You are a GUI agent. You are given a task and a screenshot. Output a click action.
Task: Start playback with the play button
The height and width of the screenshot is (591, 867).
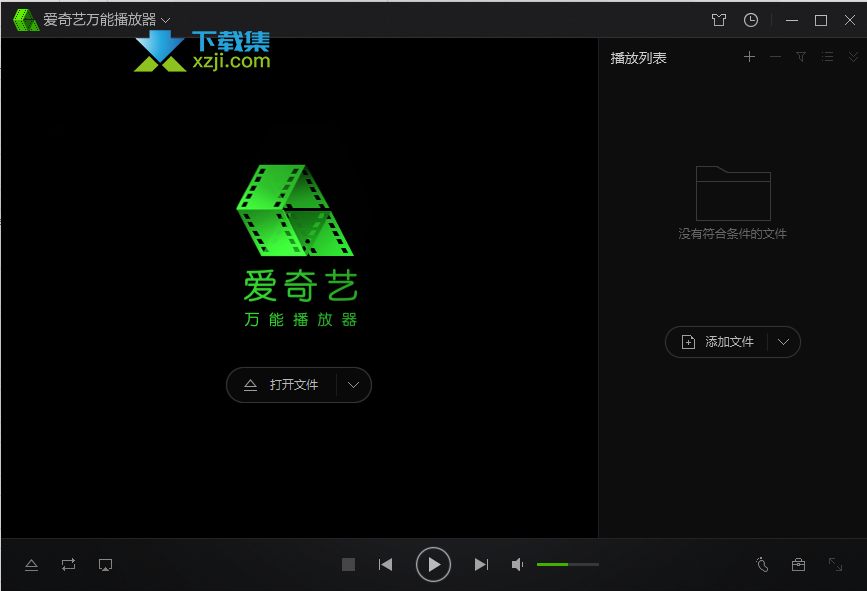pos(433,564)
